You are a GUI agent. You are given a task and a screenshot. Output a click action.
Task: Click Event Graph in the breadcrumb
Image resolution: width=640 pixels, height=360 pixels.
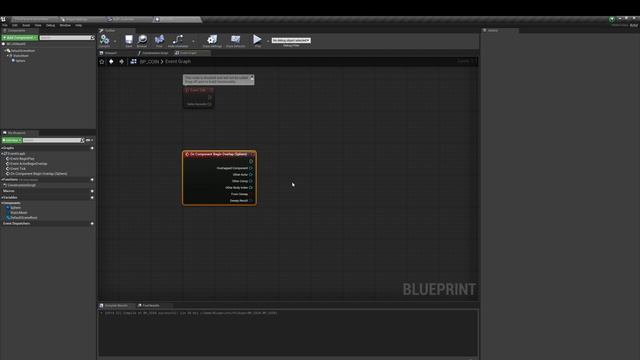point(178,62)
